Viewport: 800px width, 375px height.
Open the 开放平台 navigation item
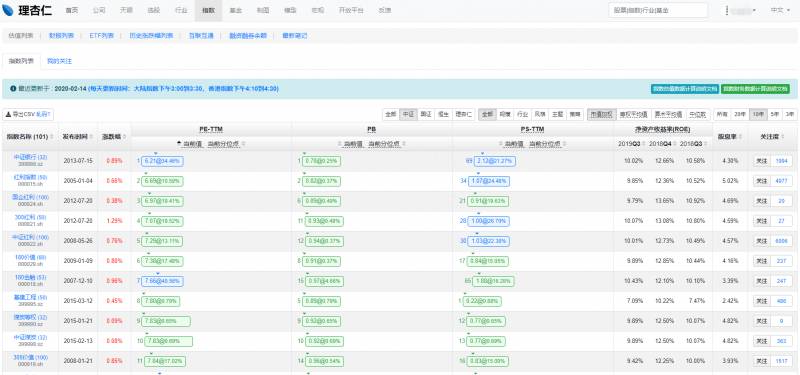pos(351,10)
